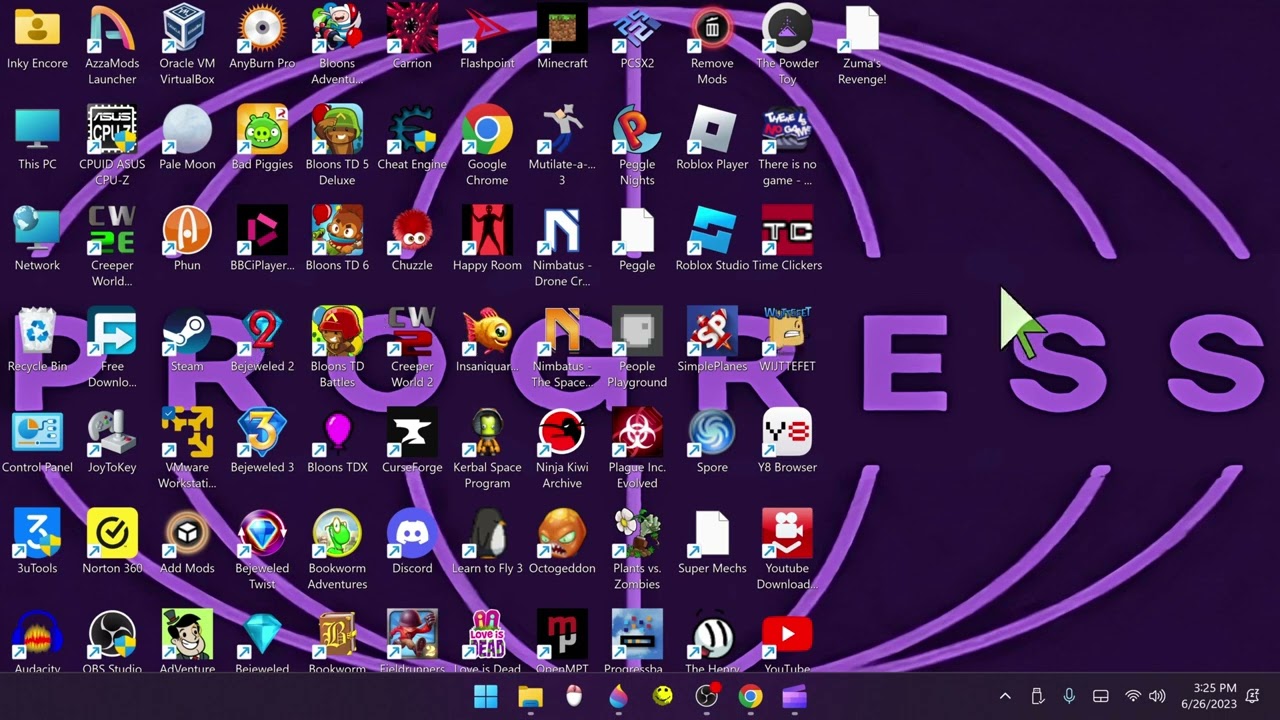Select Plants vs. Zombies shortcut

pos(637,551)
